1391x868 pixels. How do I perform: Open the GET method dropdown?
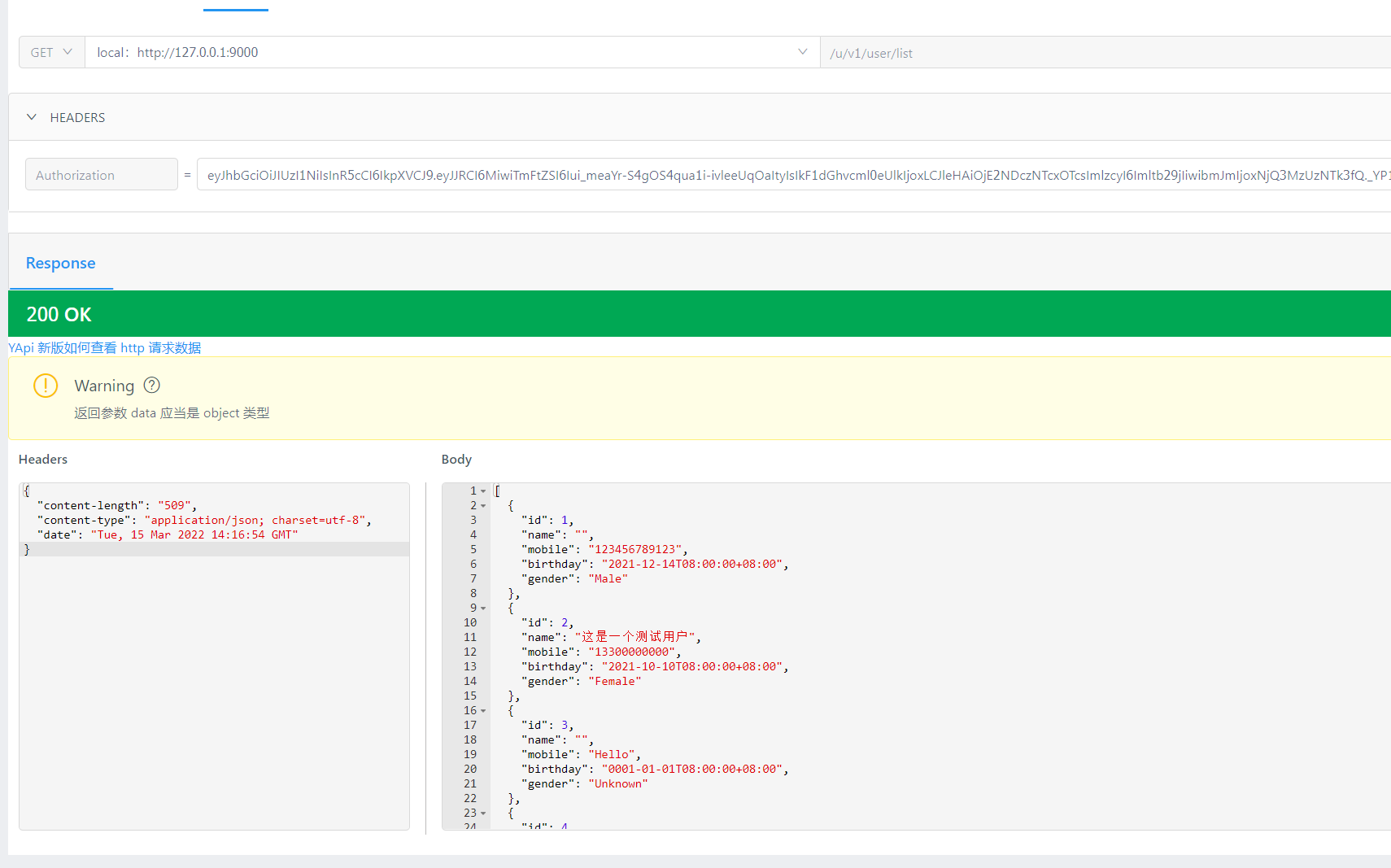52,52
